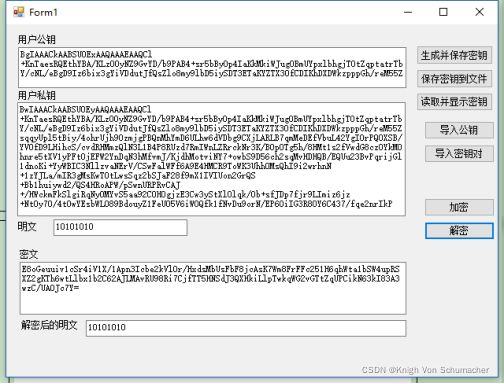
Task: Click the 导入密钥对 button
Action: tap(459, 154)
